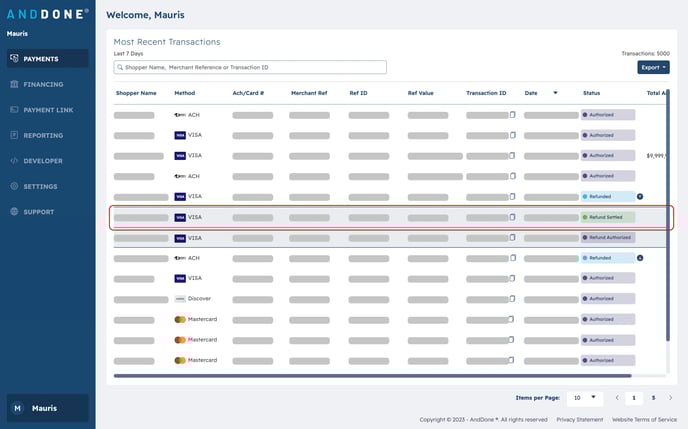Copy transaction ID in the Discover row
688x429 pixels.
(x=513, y=299)
